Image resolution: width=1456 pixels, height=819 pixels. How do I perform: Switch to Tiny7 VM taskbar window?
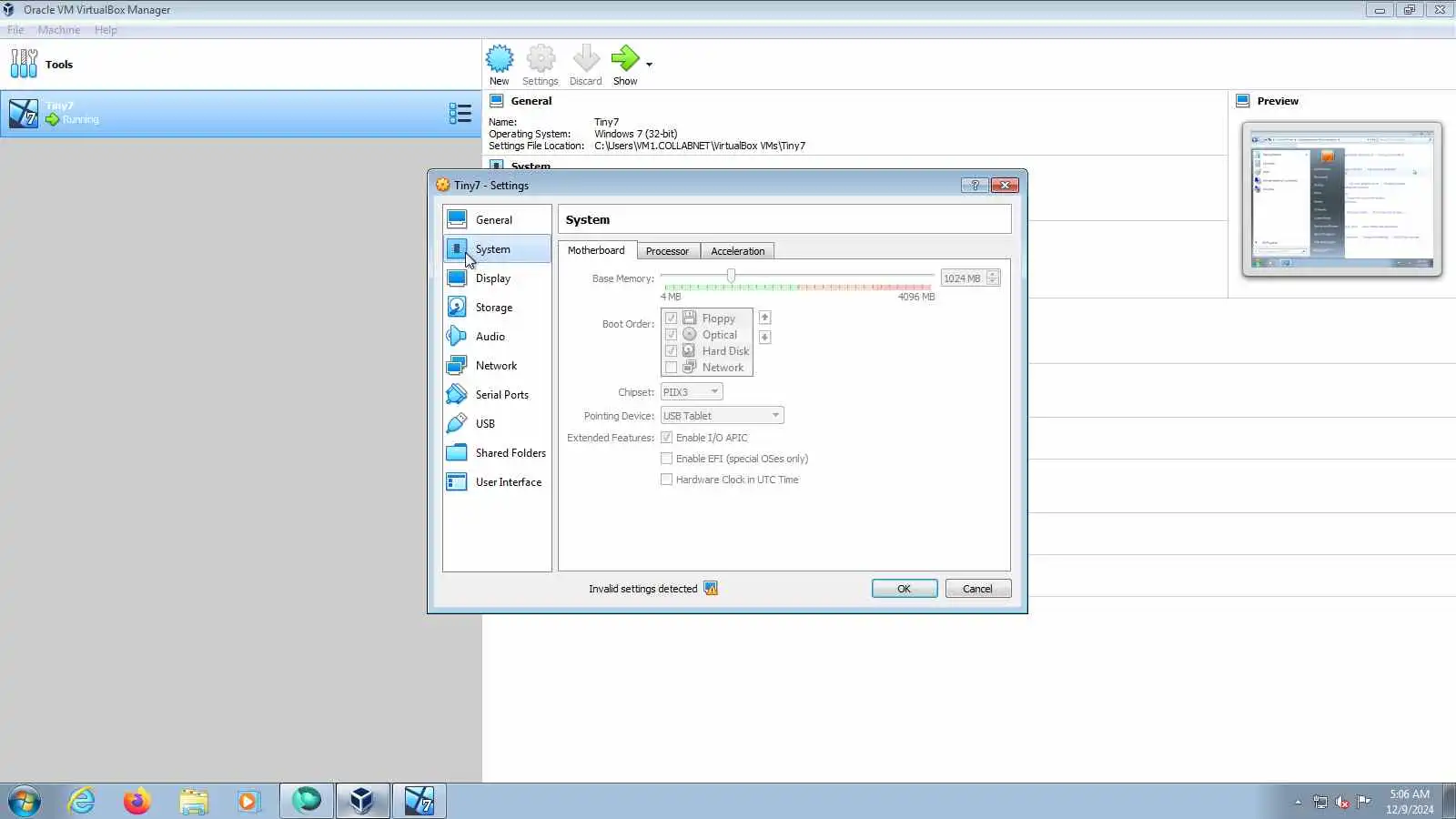419,801
